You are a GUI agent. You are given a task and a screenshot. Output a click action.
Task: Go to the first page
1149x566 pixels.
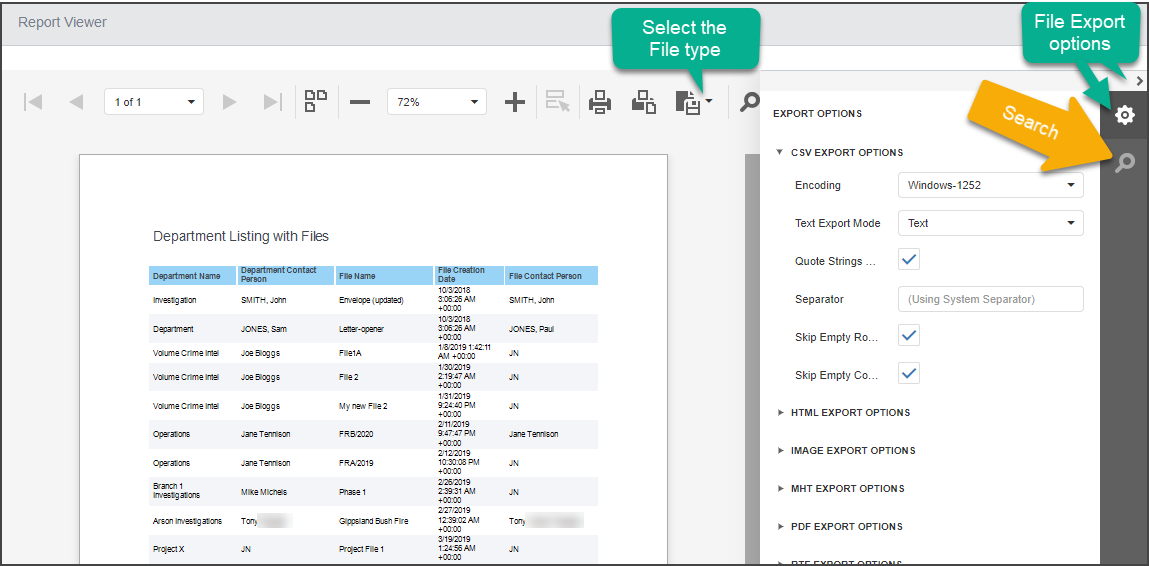click(32, 102)
